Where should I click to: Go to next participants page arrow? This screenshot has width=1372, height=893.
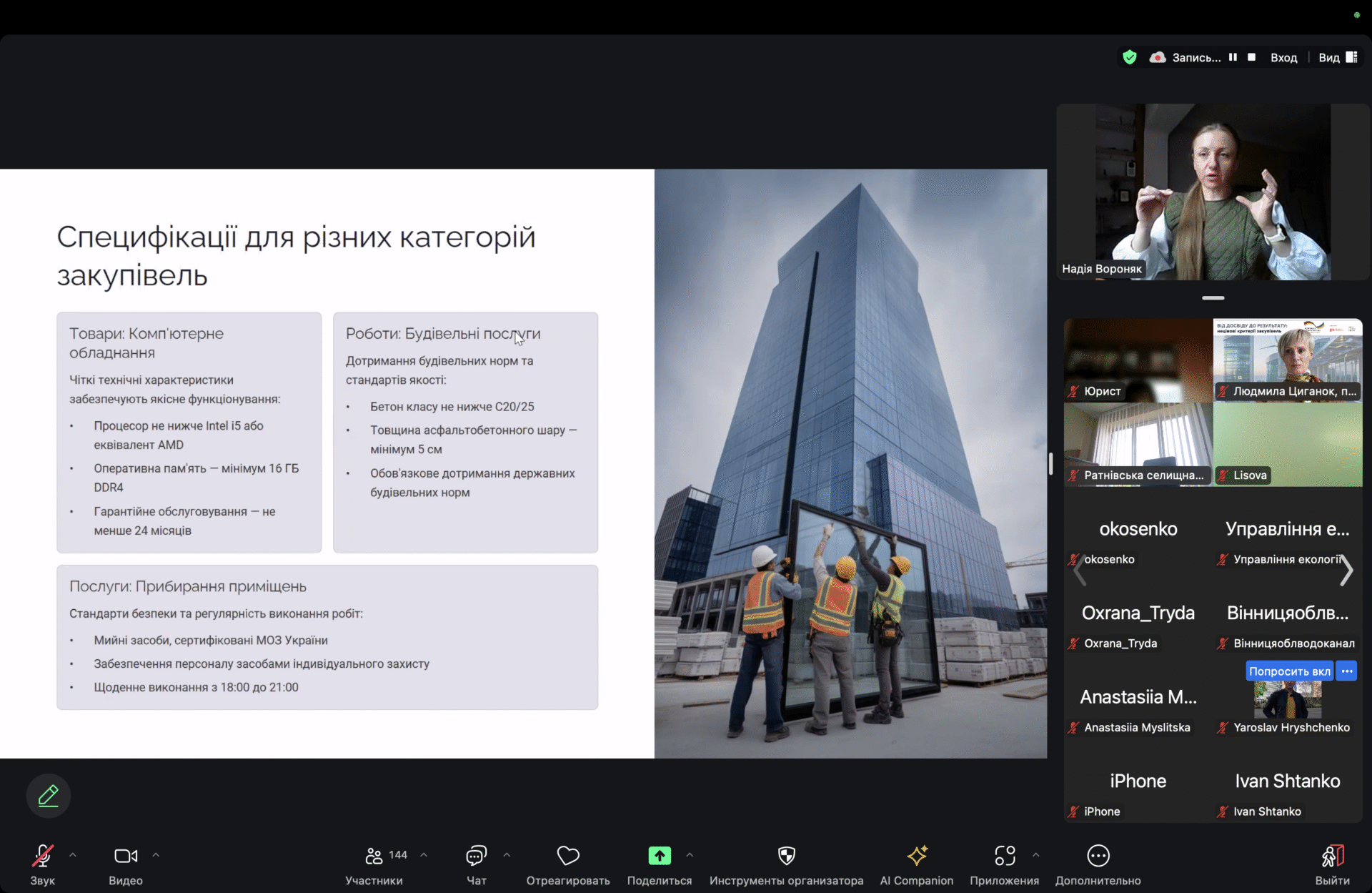1346,570
